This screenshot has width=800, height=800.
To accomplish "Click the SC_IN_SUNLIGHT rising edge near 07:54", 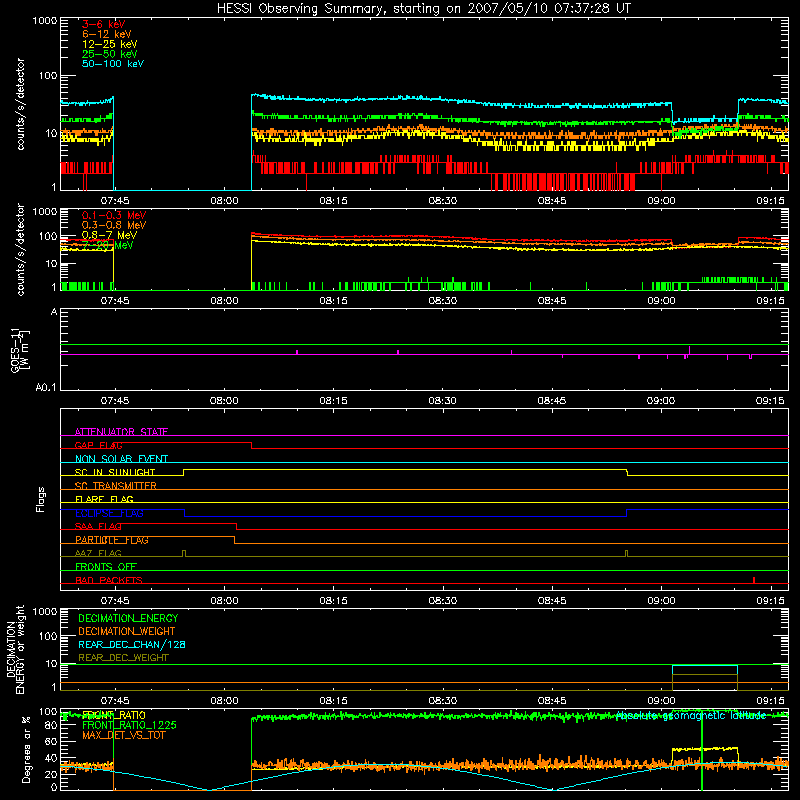I will 184,472.
